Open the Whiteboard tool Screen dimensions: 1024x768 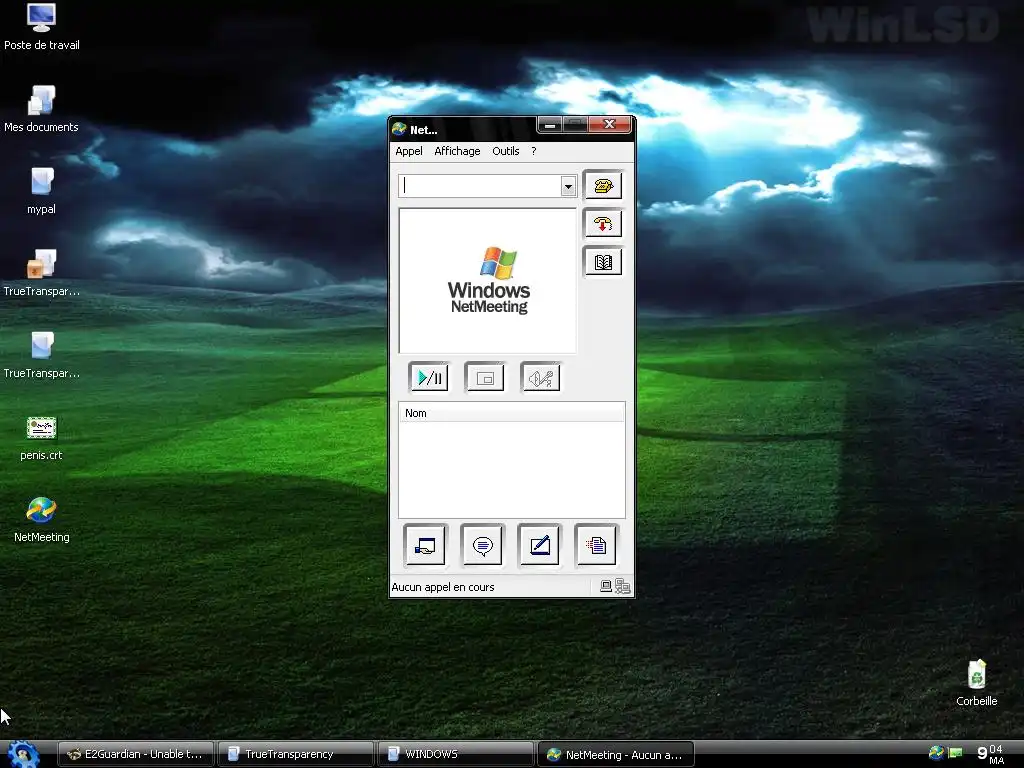coord(539,545)
